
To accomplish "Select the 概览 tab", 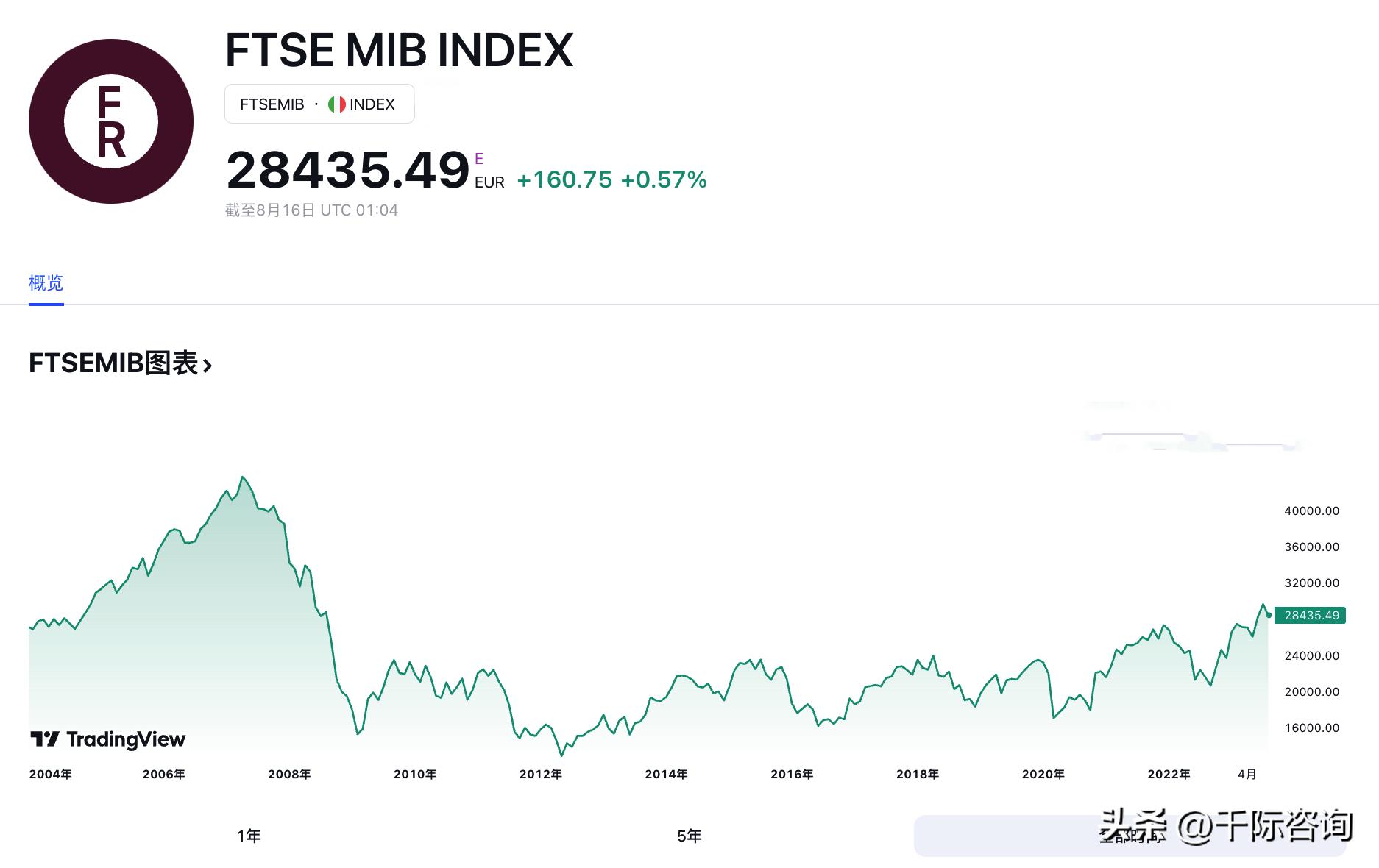I will click(46, 283).
